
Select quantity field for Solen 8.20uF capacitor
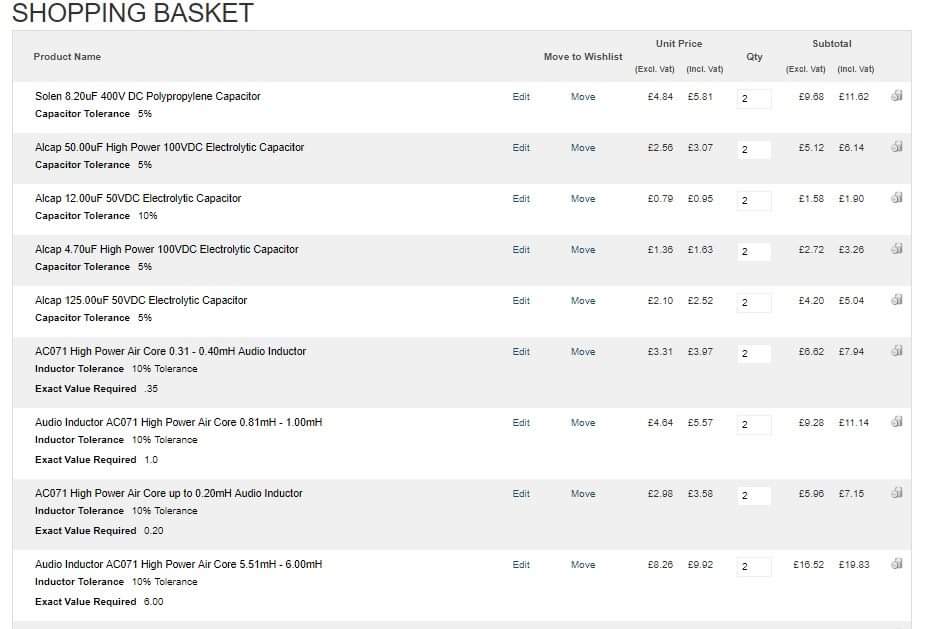tap(754, 99)
